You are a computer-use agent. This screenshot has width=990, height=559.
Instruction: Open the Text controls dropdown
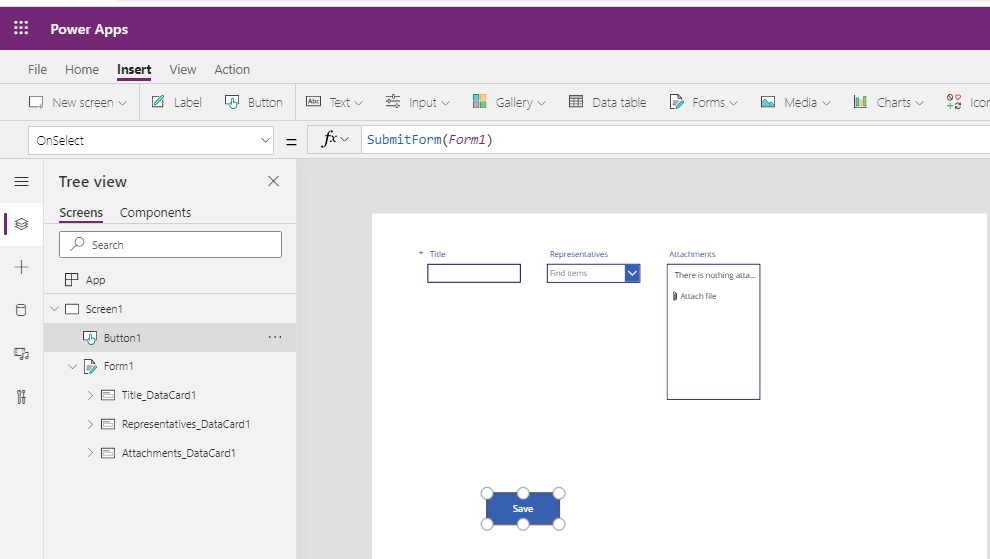click(334, 102)
